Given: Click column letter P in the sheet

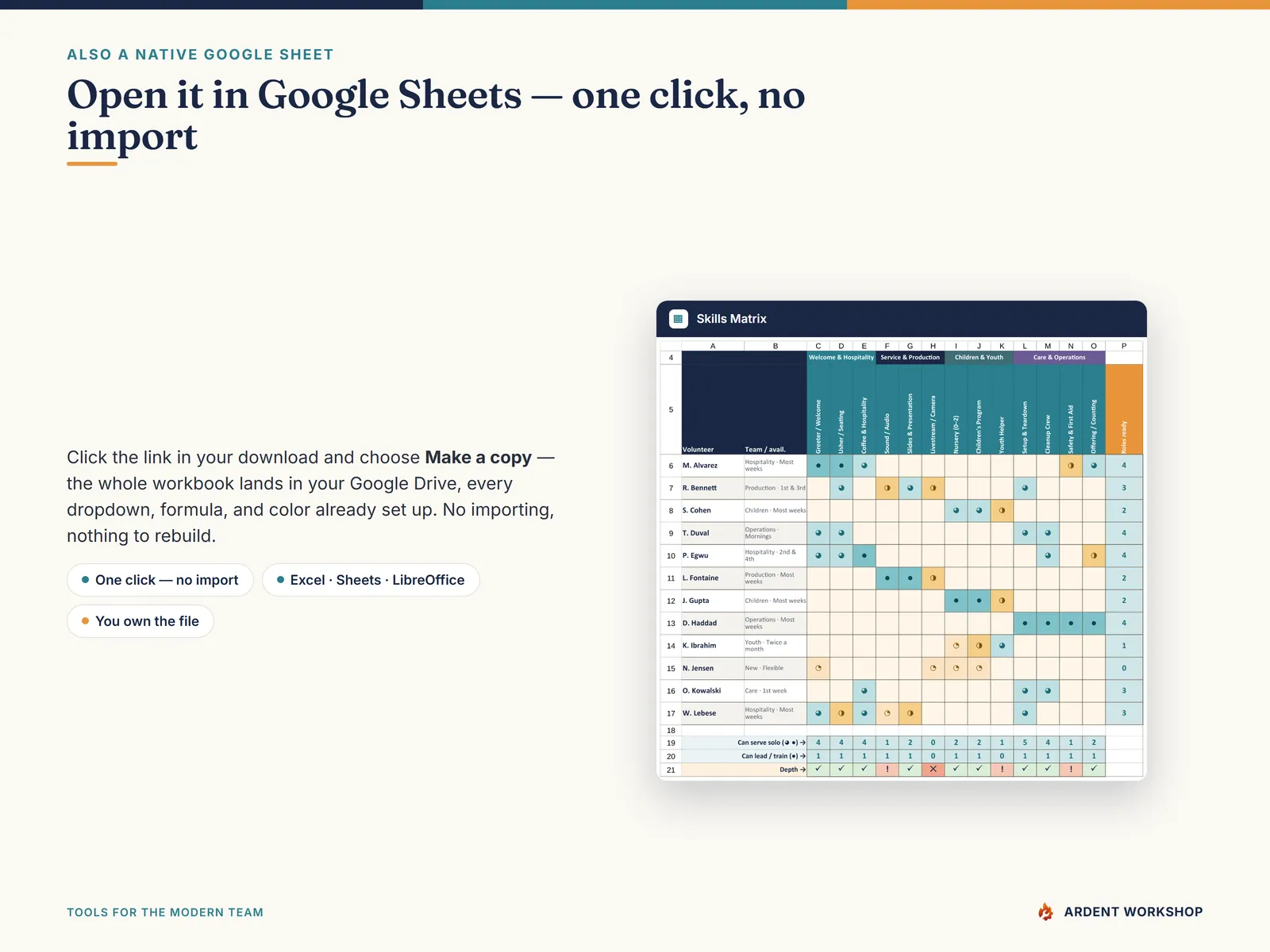Looking at the screenshot, I should tap(1124, 346).
